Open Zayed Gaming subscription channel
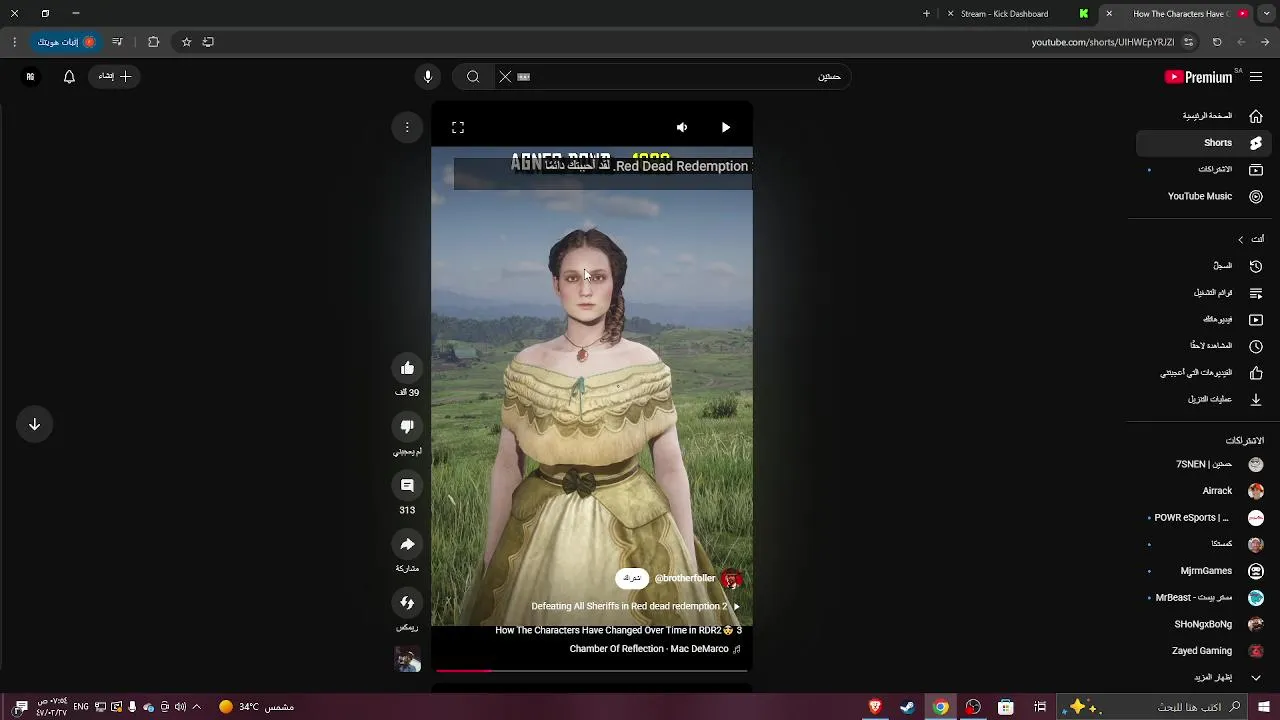This screenshot has height=720, width=1280. (1202, 651)
